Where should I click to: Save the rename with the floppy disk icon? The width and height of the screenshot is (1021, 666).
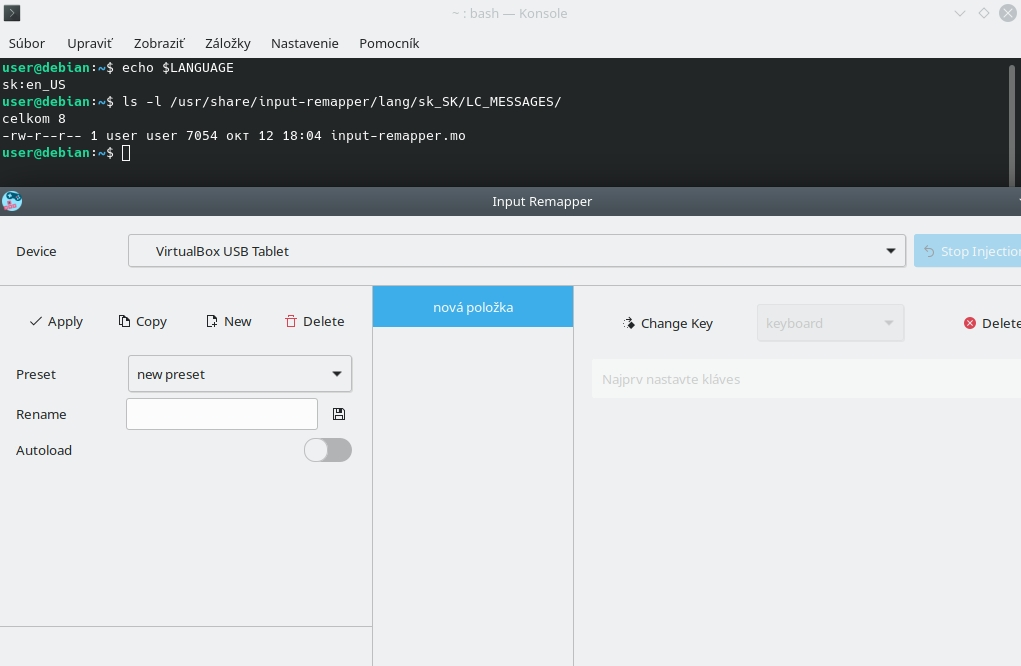(339, 413)
